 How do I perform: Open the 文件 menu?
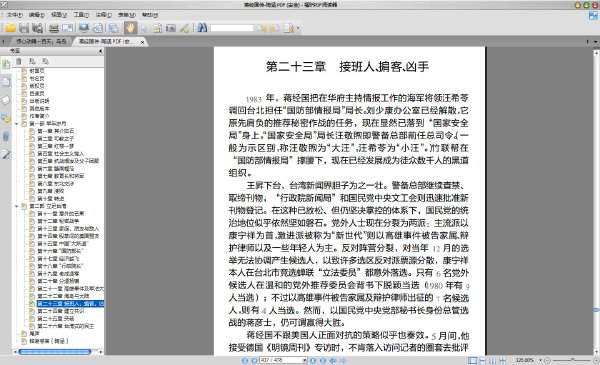[x=15, y=15]
